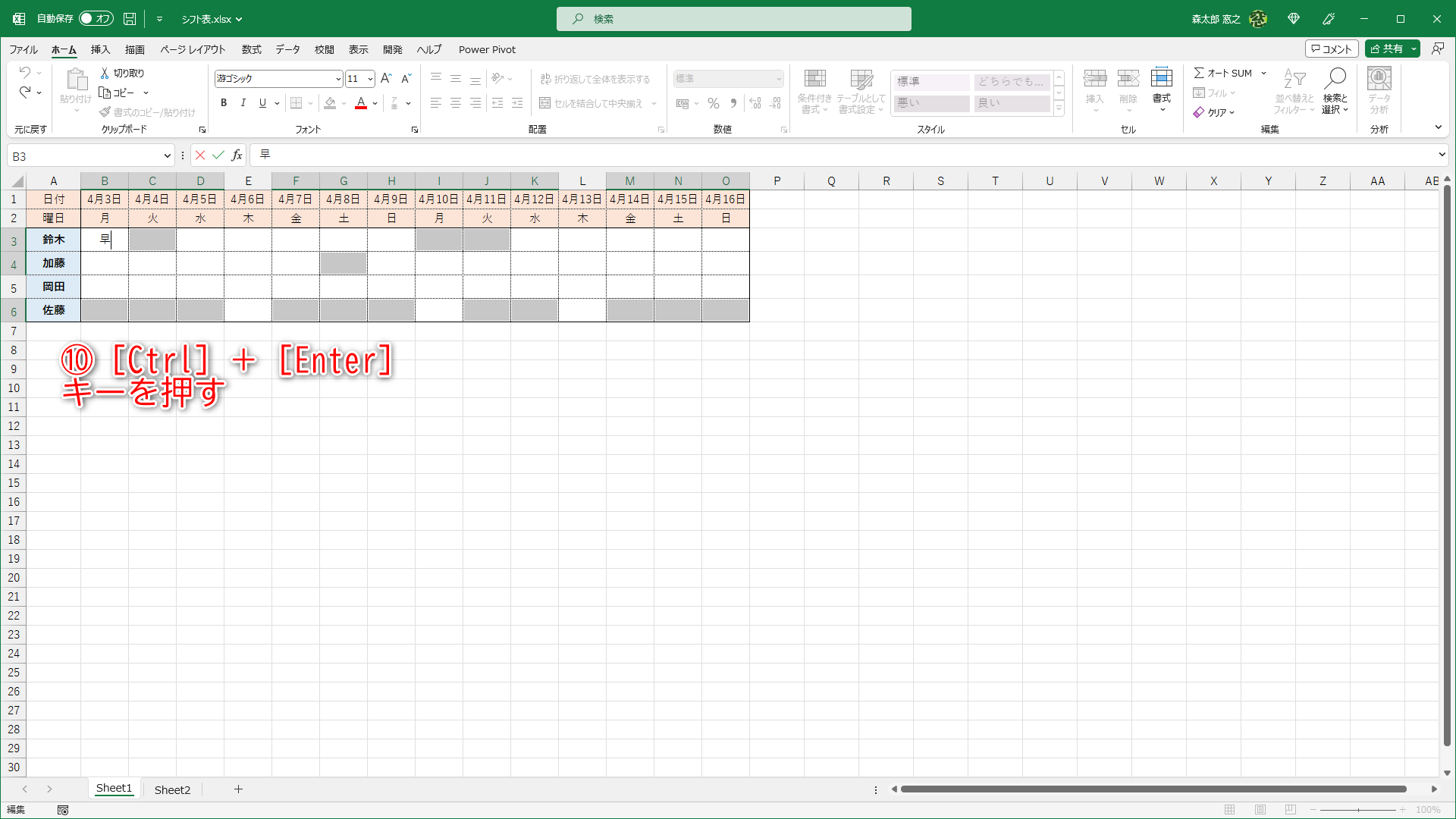Image resolution: width=1456 pixels, height=819 pixels.
Task: Click the zoom slider in status bar
Action: point(1358,810)
